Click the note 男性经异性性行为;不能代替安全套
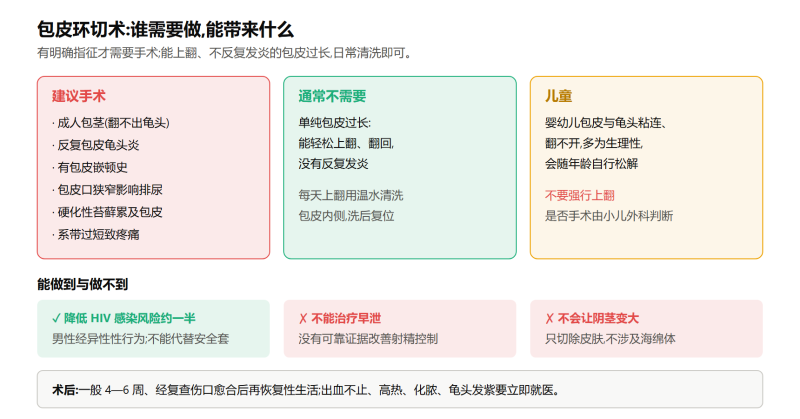The image size is (800, 419). click(x=140, y=339)
